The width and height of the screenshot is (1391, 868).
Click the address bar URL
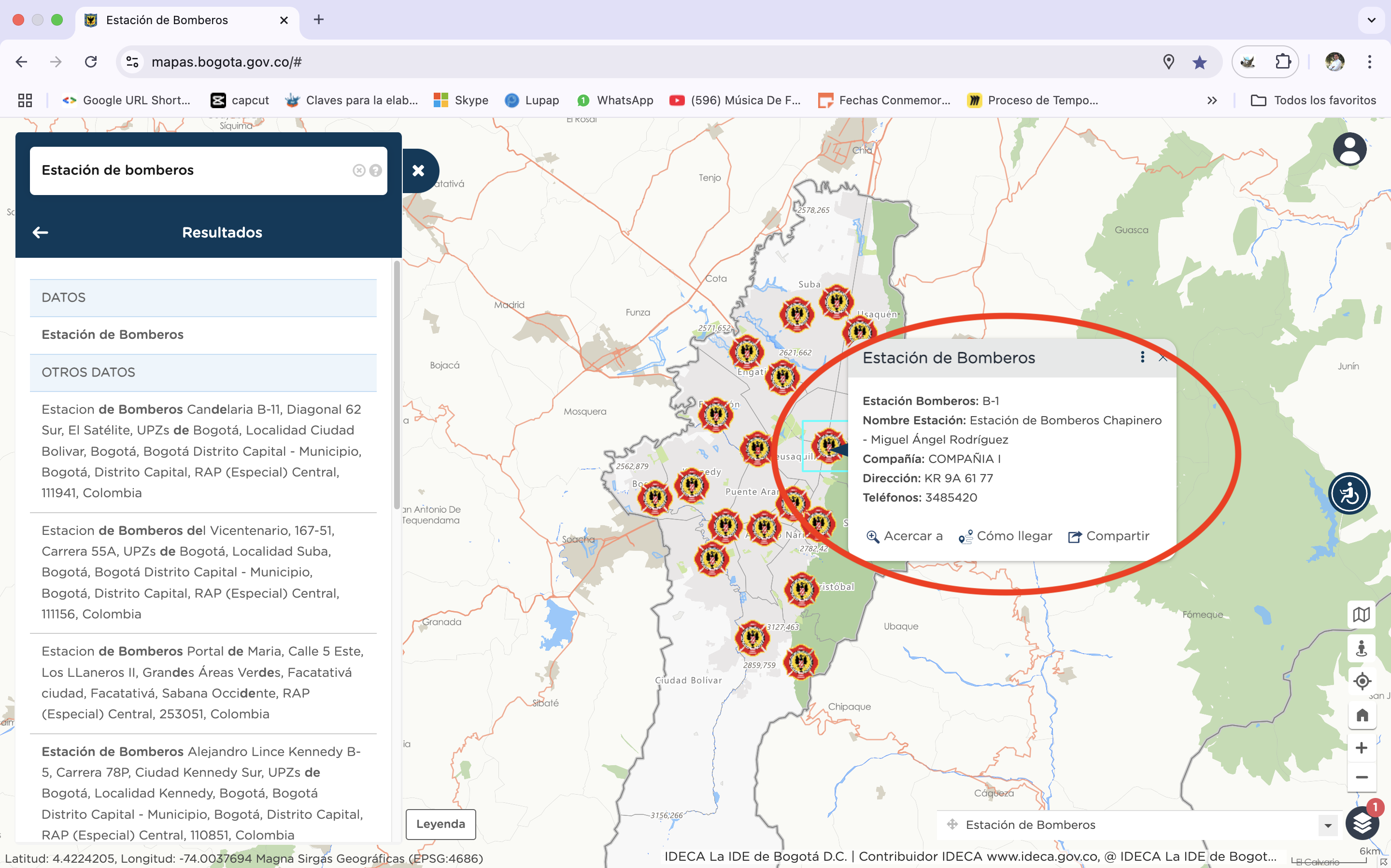[x=227, y=62]
